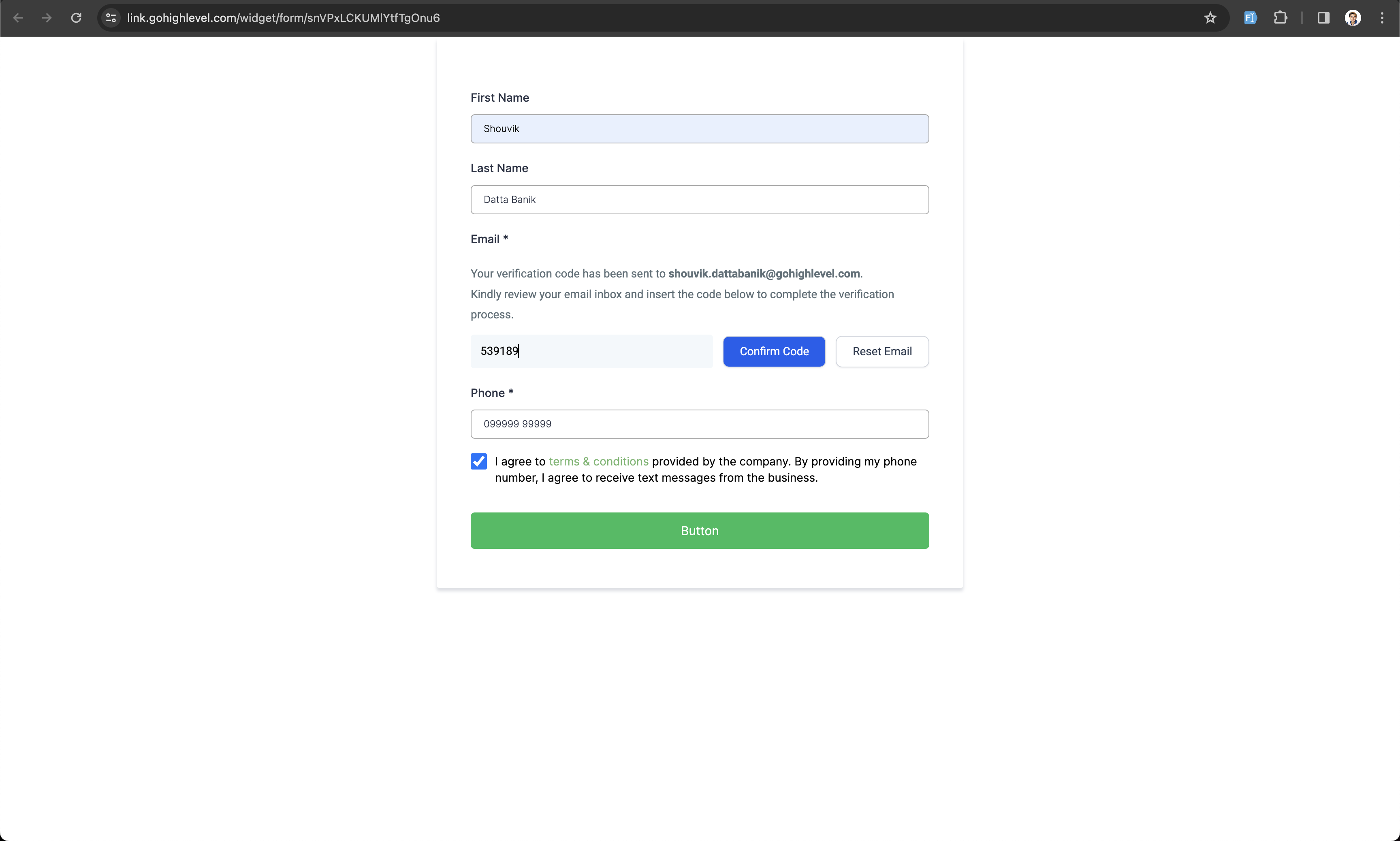Bookmark this page with the star
The height and width of the screenshot is (841, 1400).
click(x=1210, y=18)
